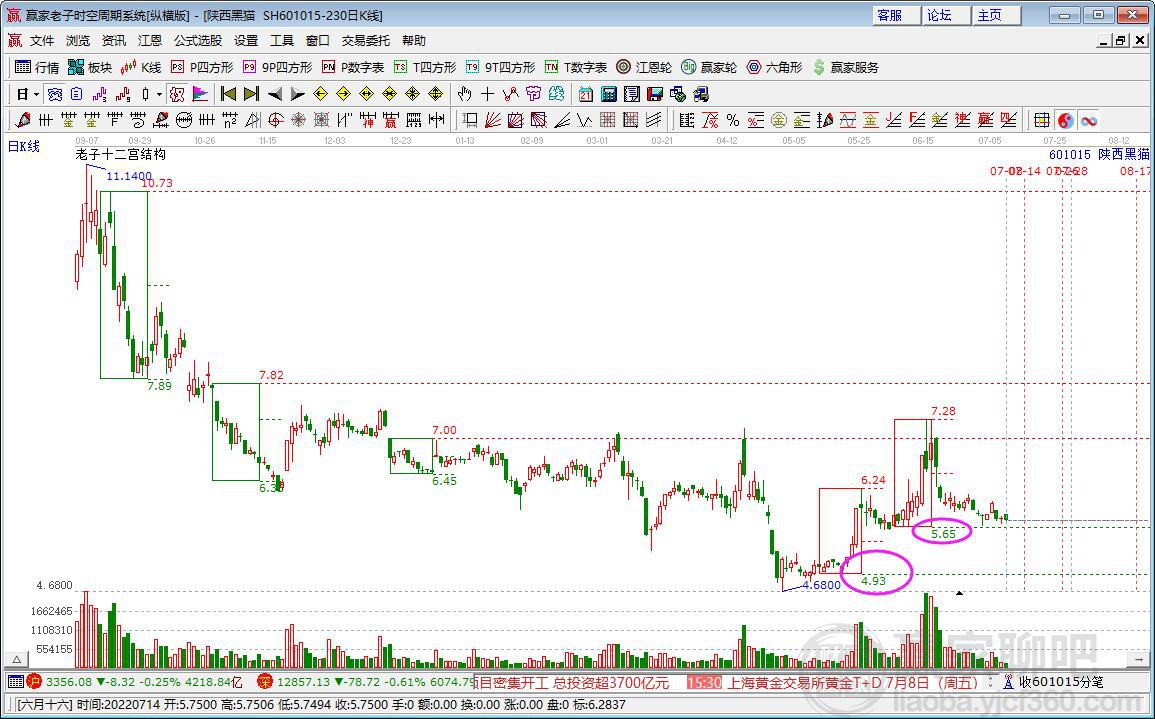Expand the candlestick style dropdown arrow
Viewport: 1155px width, 719px height.
point(159,94)
